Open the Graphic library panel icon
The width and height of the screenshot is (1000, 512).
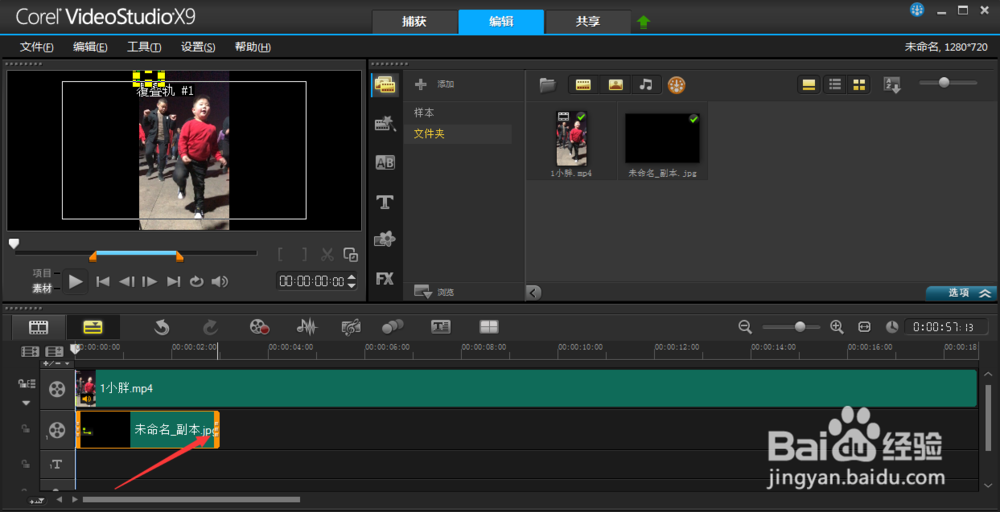click(385, 240)
